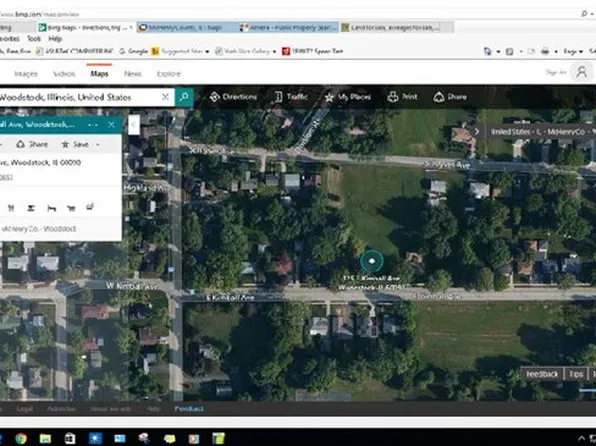This screenshot has width=596, height=446.
Task: Click the map Tips button
Action: click(x=576, y=374)
